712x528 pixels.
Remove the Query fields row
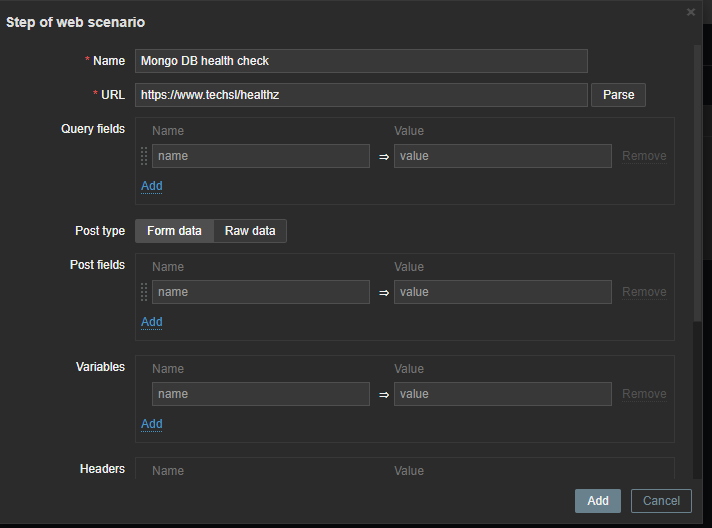click(644, 156)
